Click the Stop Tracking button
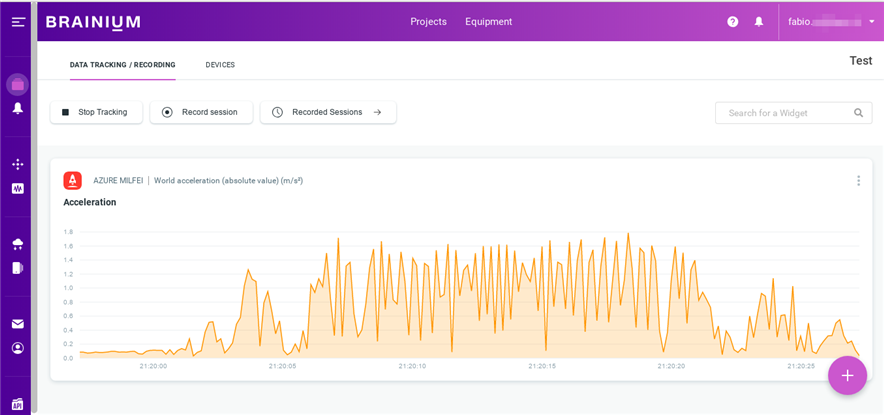884x415 pixels. (x=96, y=112)
